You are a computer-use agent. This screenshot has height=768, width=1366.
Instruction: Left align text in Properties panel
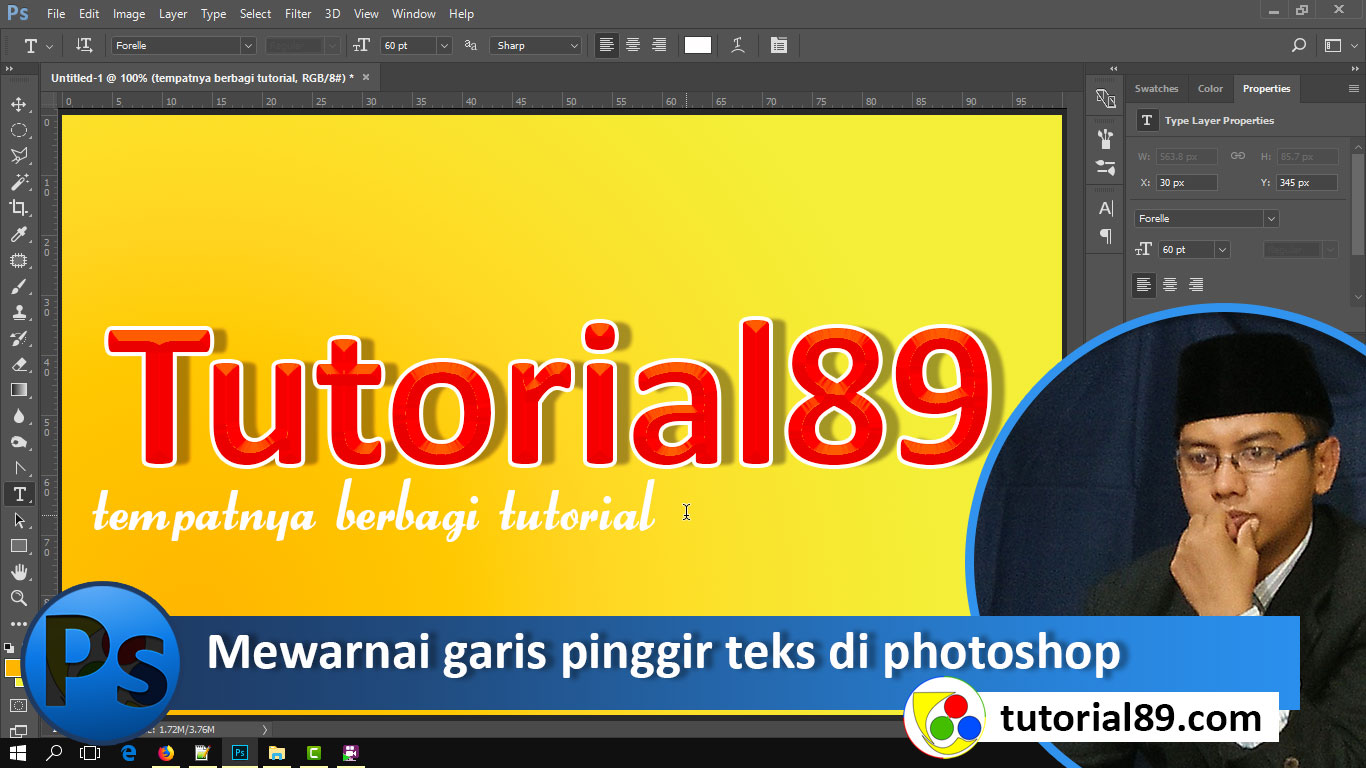coord(1143,285)
